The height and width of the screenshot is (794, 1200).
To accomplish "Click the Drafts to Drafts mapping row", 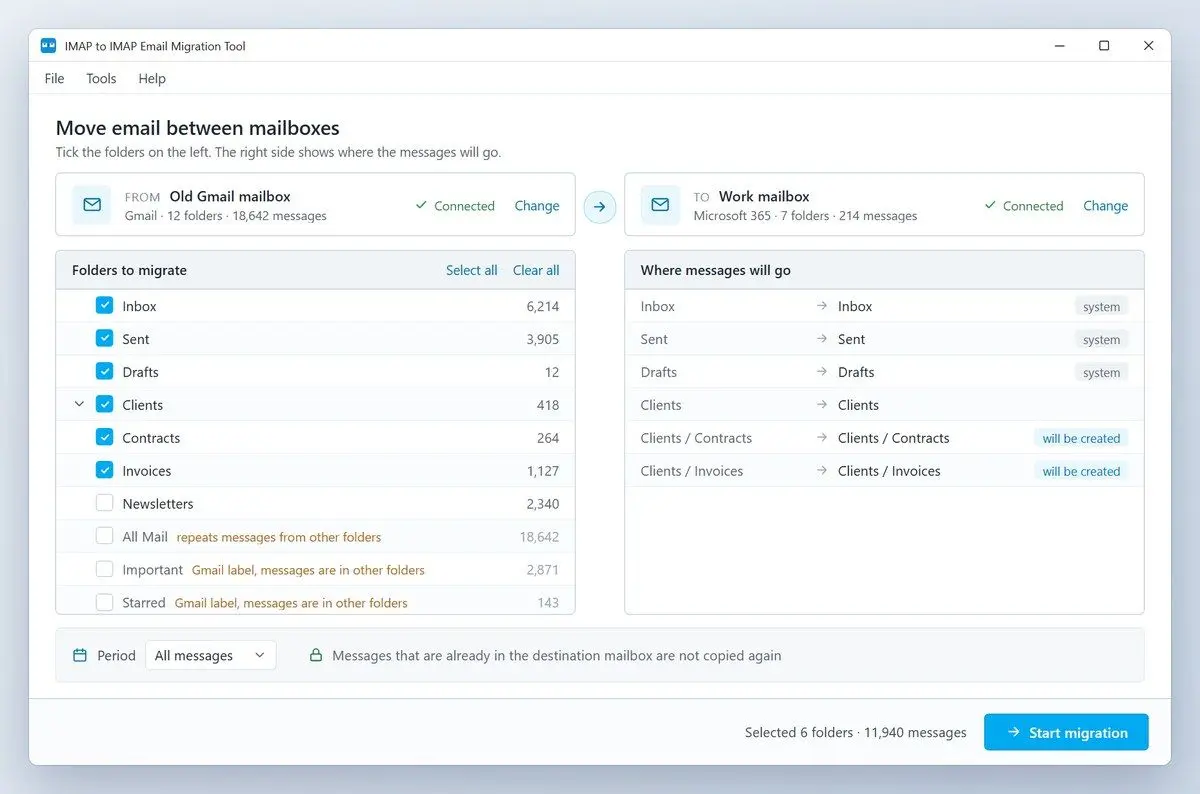I will click(x=884, y=372).
